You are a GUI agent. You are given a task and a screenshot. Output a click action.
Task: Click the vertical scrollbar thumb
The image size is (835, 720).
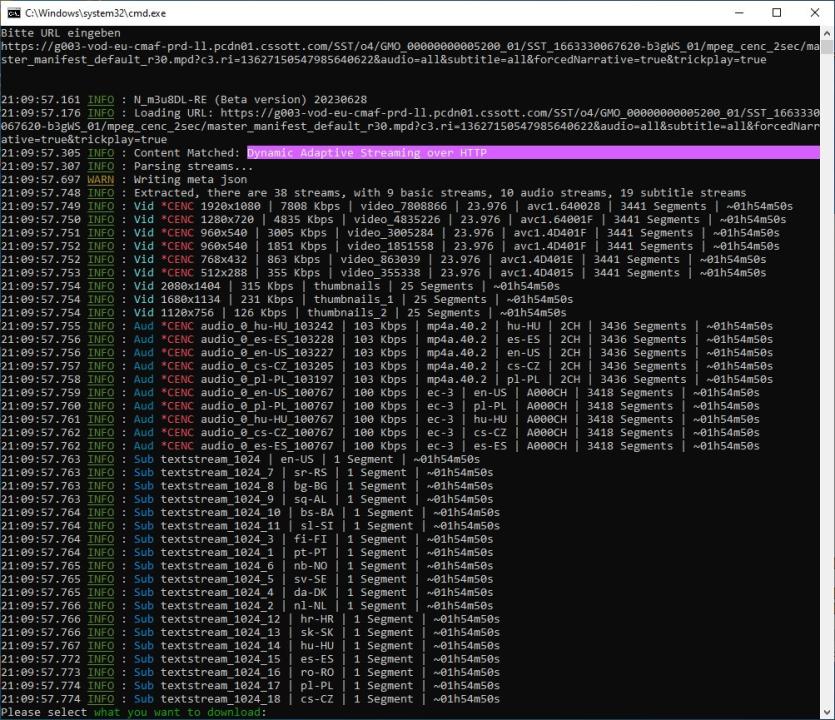[826, 47]
